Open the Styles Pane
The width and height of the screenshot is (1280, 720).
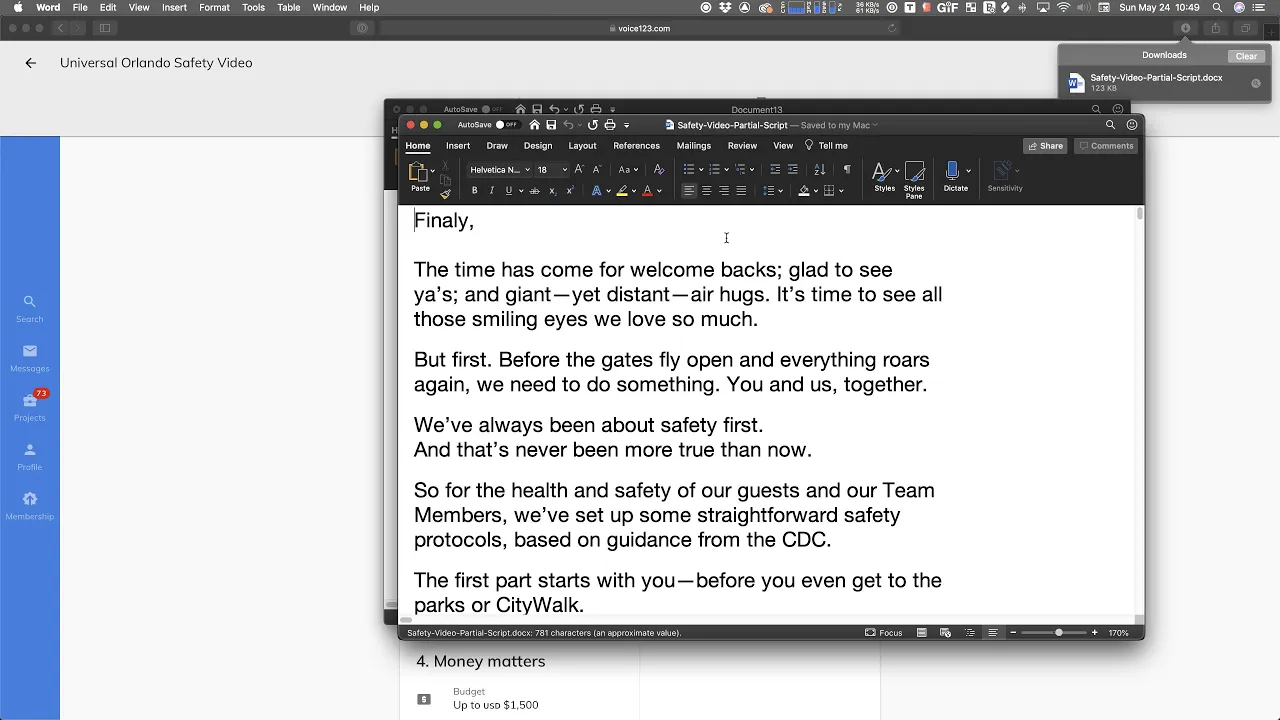[x=914, y=180]
